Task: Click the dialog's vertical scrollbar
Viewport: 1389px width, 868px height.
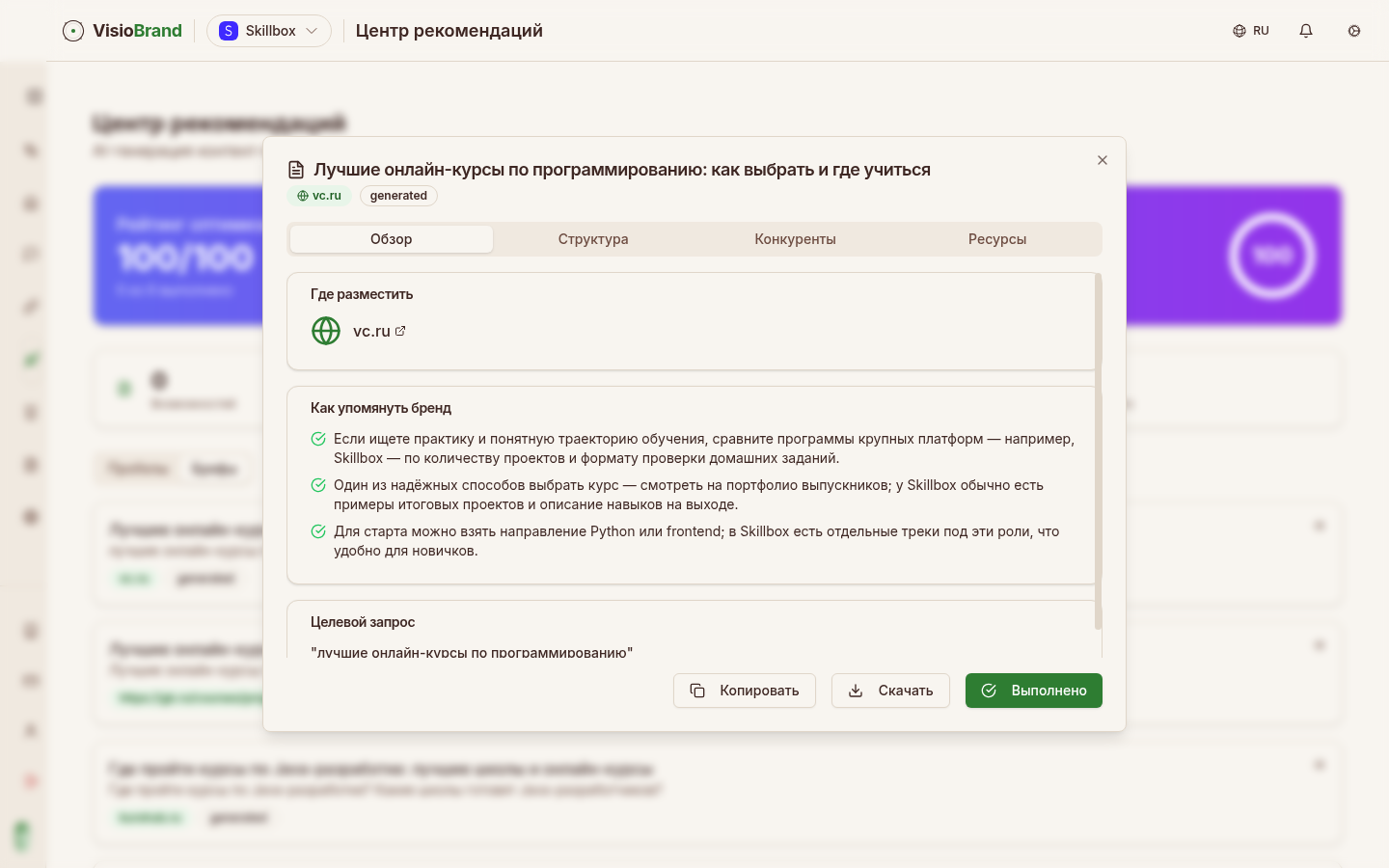Action: point(1098,451)
